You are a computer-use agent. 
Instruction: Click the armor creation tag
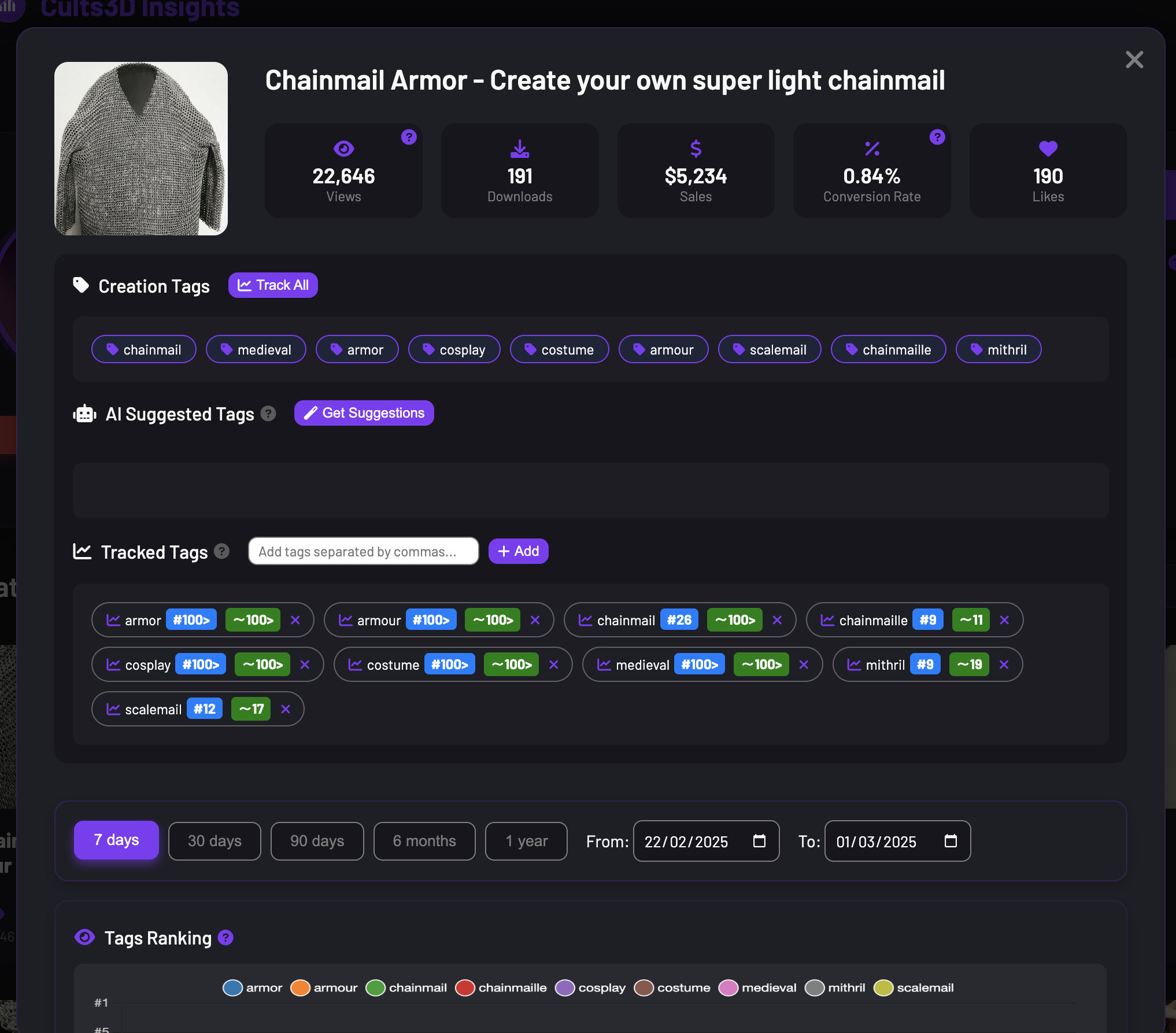[x=357, y=349]
